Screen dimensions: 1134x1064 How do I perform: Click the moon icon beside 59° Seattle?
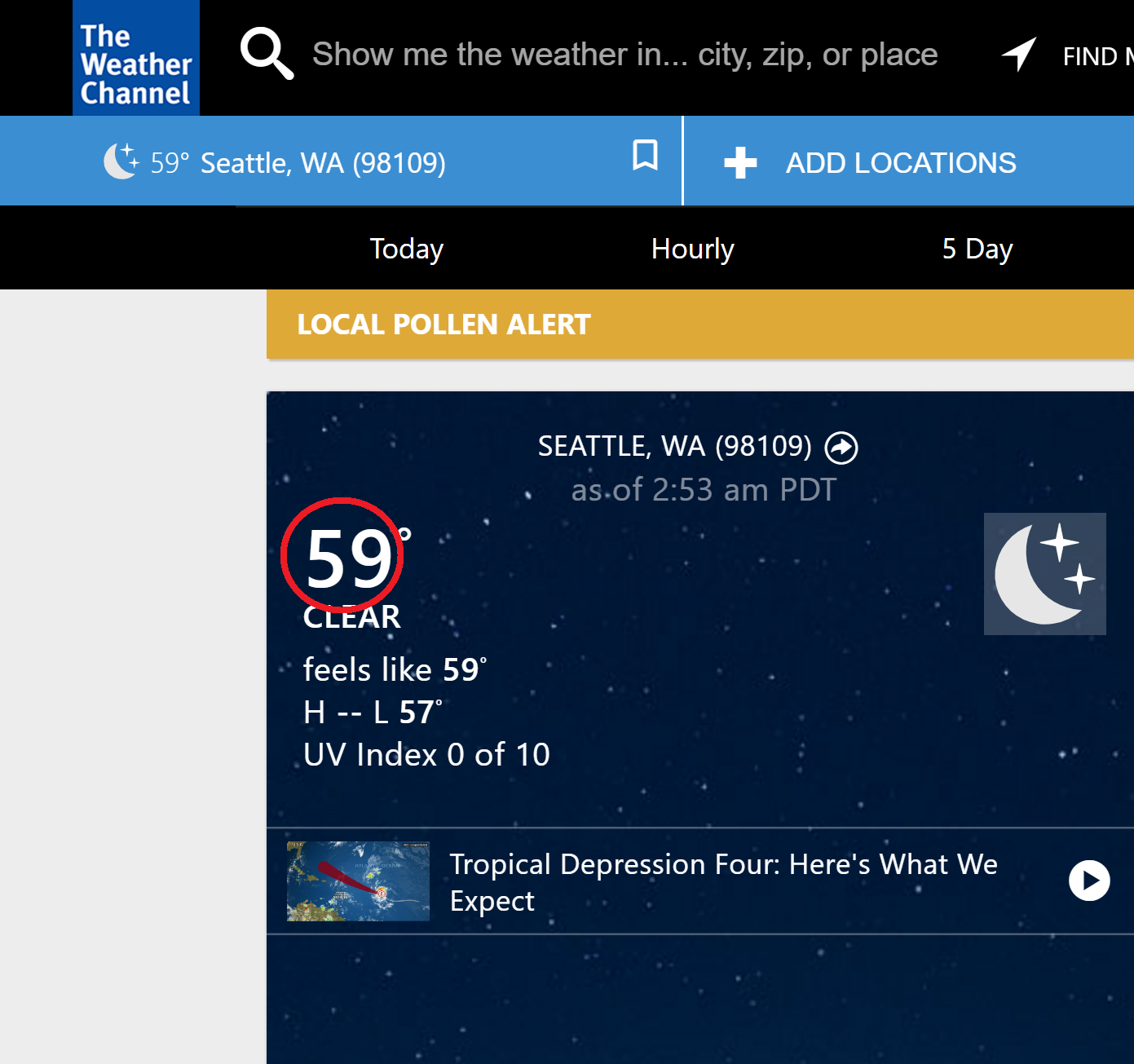click(x=121, y=161)
